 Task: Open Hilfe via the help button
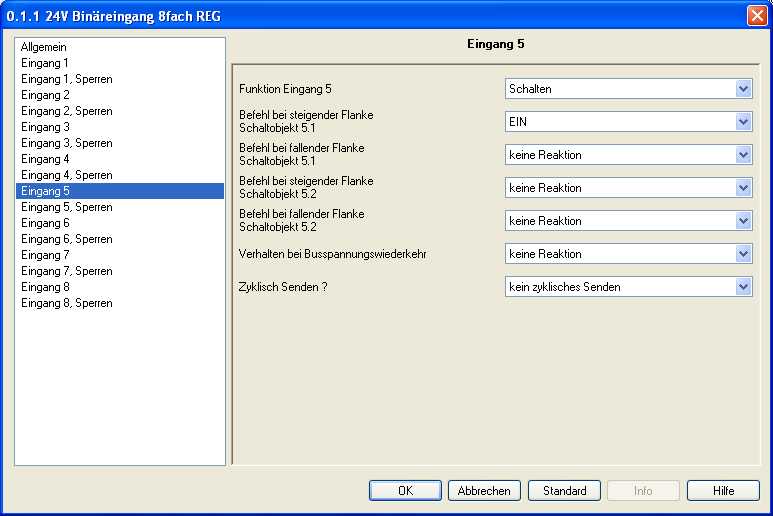coord(723,491)
